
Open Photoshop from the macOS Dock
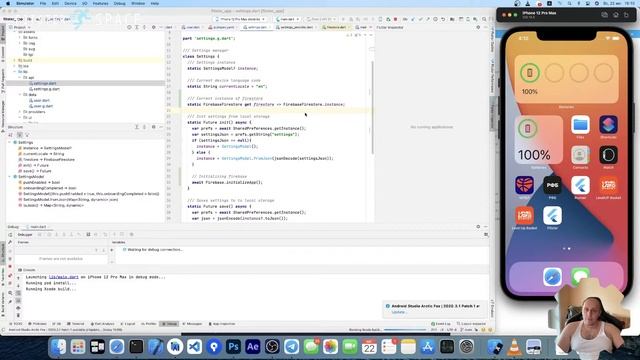tap(233, 347)
